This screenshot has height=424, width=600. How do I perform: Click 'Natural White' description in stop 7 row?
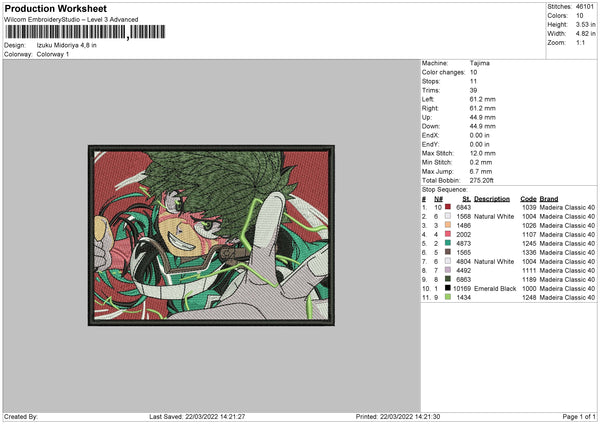[x=494, y=261]
